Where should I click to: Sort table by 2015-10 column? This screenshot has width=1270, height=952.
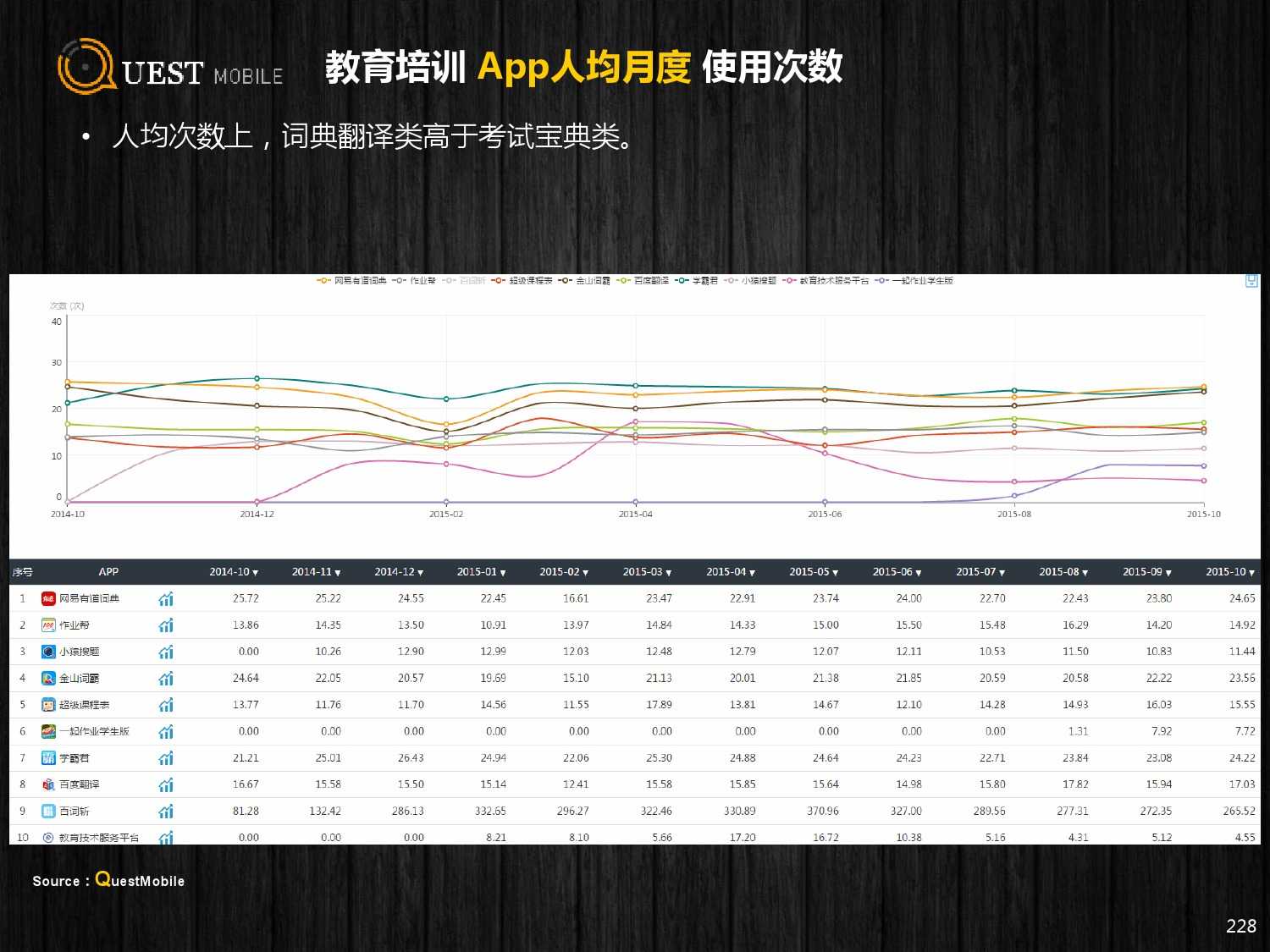tap(1252, 573)
